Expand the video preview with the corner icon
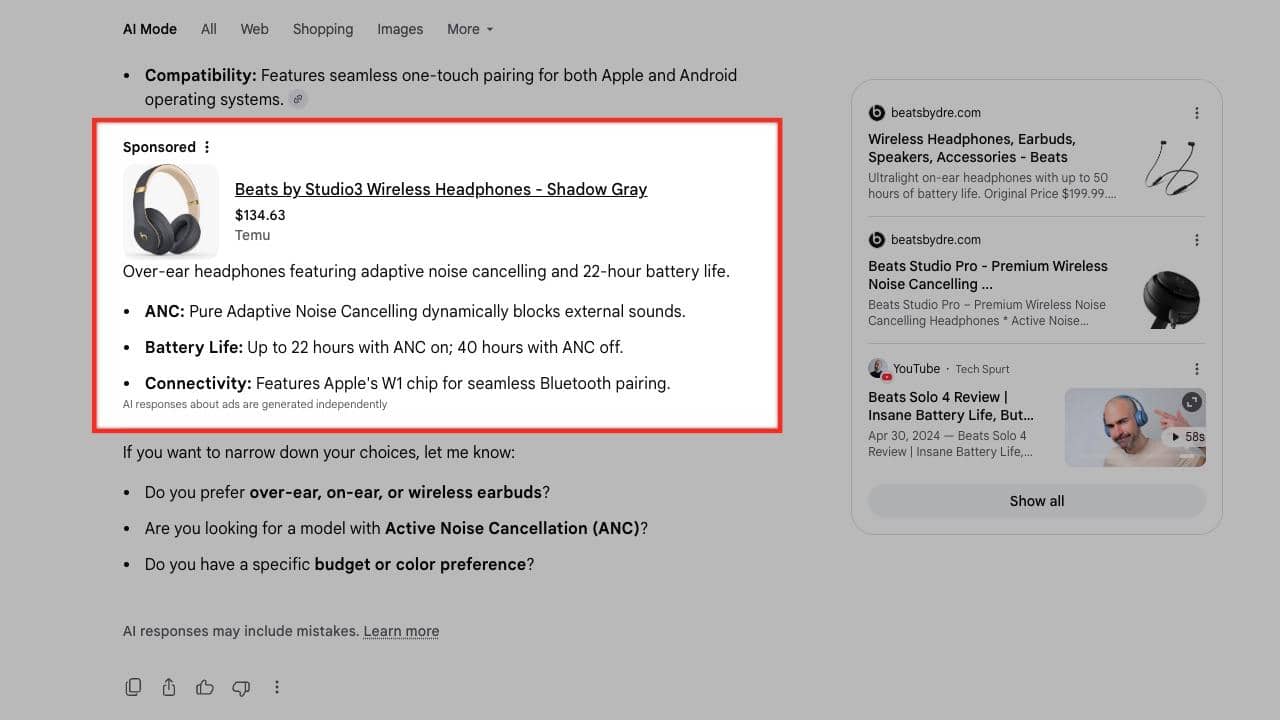 (1191, 402)
